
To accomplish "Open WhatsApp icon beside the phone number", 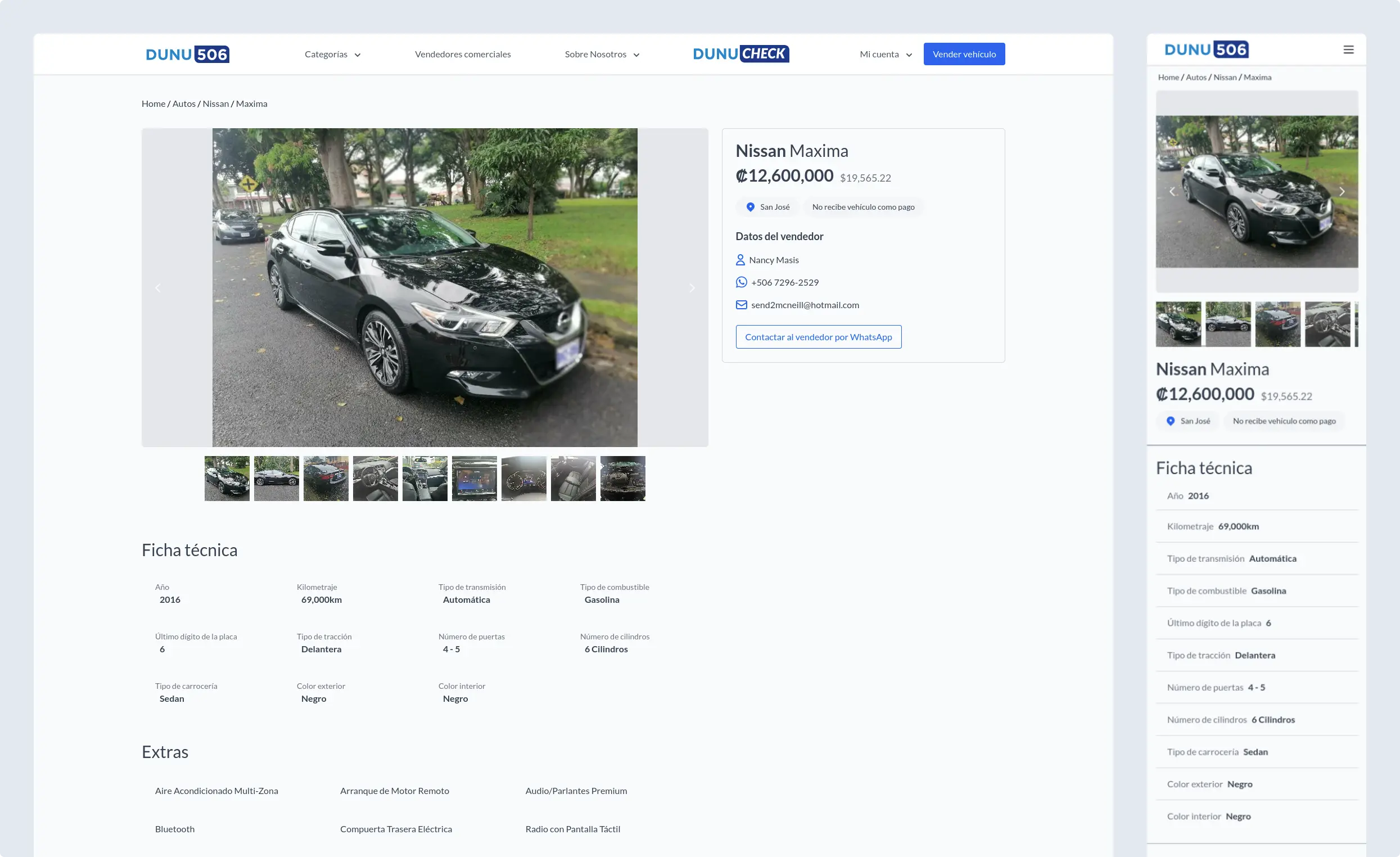I will click(x=741, y=282).
